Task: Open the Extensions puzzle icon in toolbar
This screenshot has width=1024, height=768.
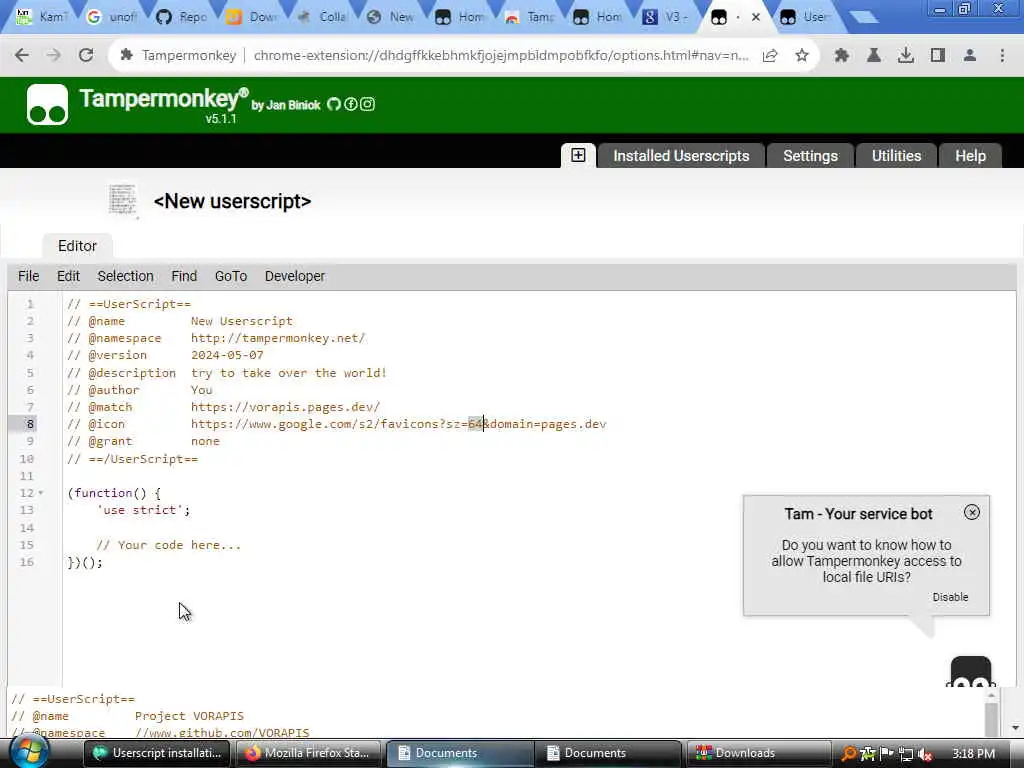Action: 842,56
